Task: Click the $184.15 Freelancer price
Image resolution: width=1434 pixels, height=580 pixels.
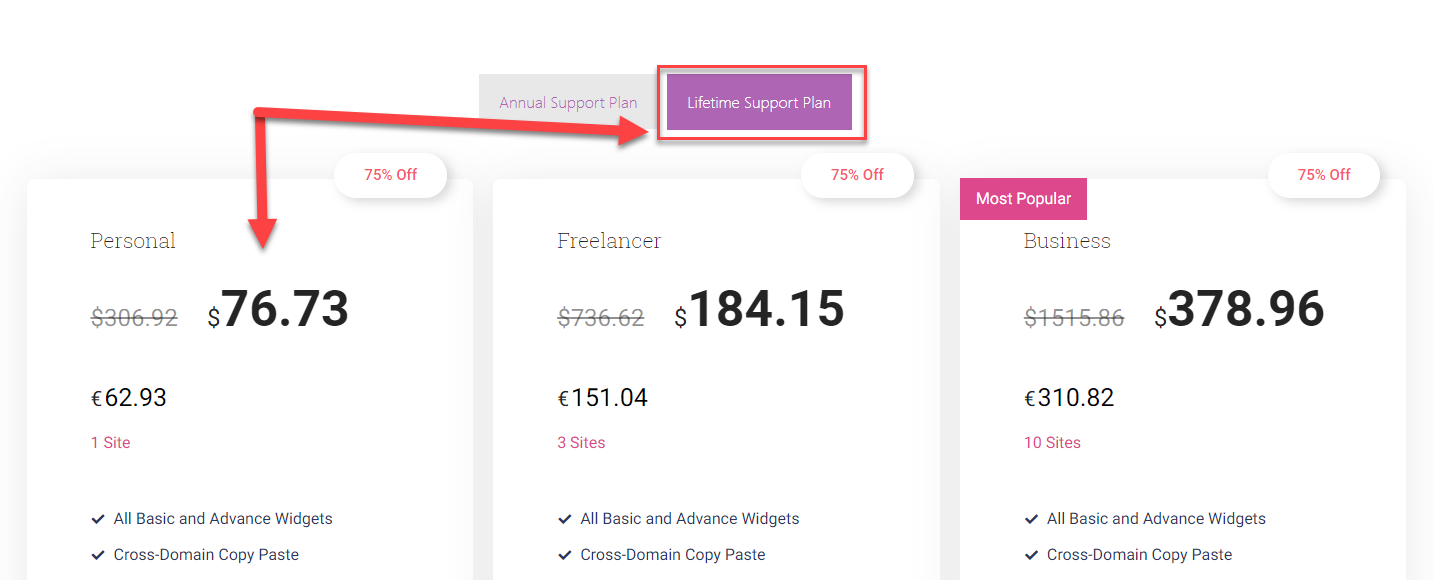Action: [x=760, y=310]
